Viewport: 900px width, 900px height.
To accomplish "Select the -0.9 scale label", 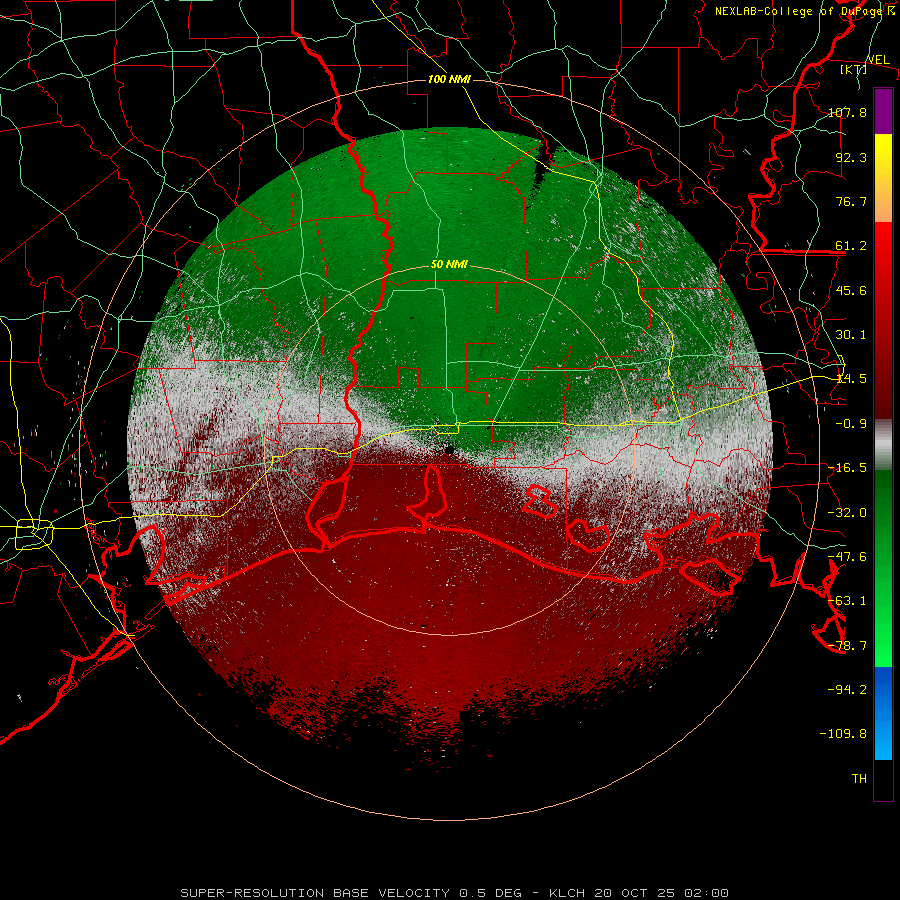I will 851,423.
